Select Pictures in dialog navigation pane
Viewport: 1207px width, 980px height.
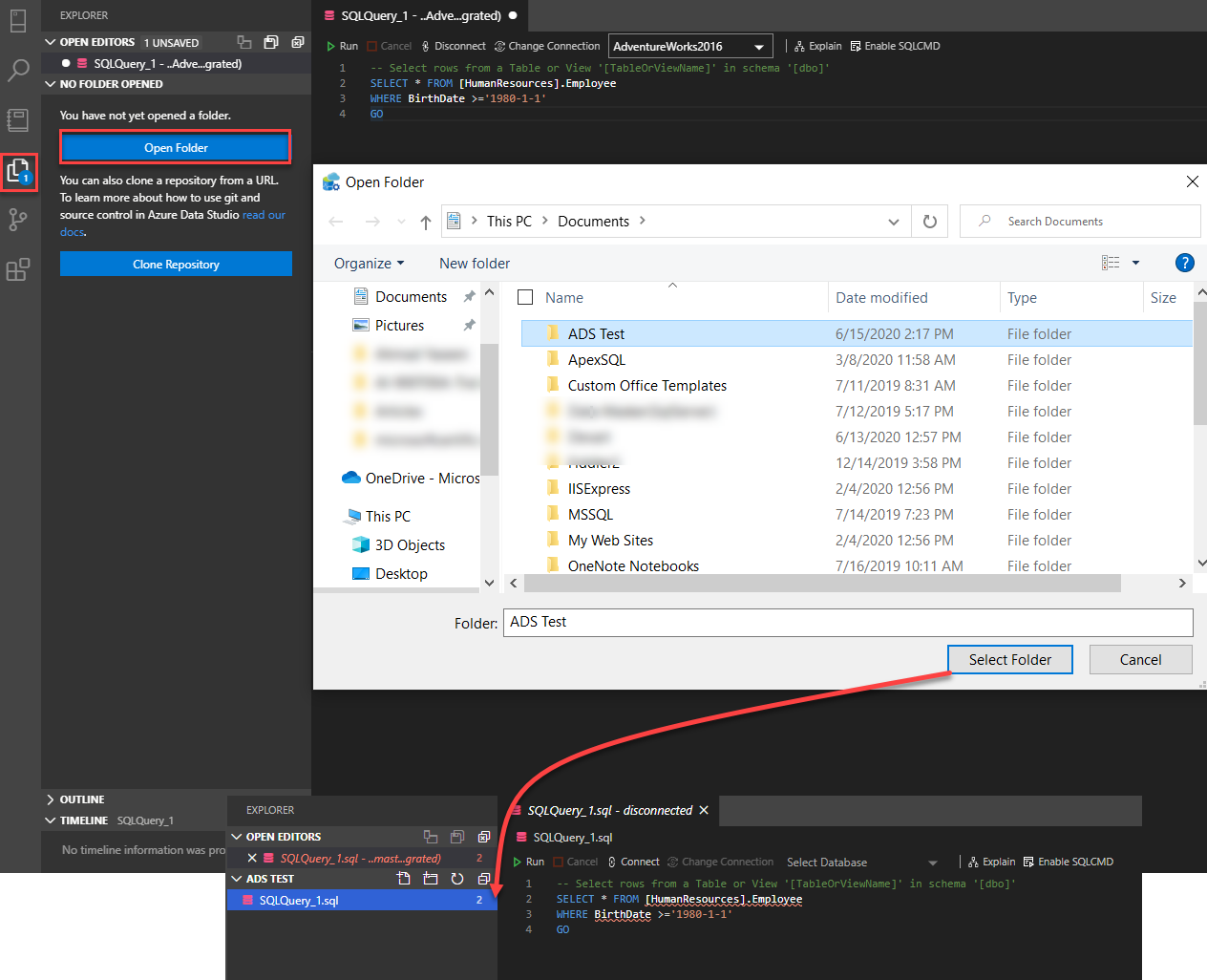(399, 326)
